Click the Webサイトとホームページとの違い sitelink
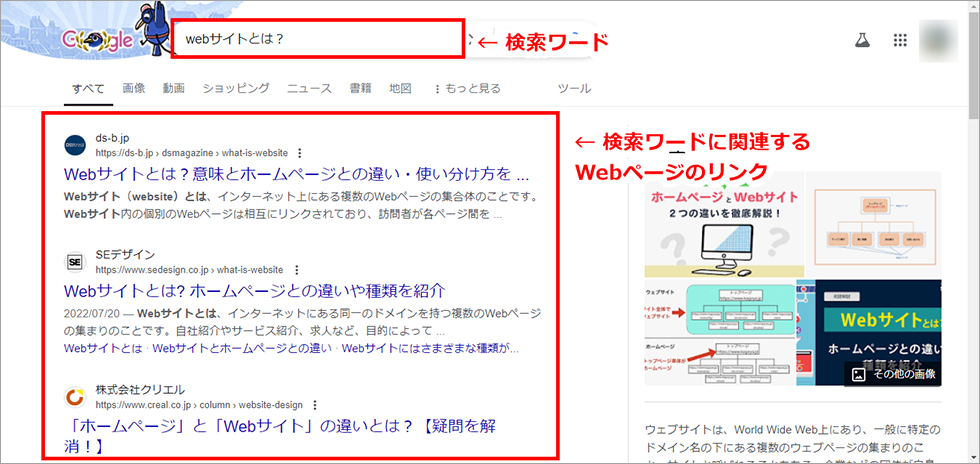Viewport: 980px width, 464px height. [242, 348]
